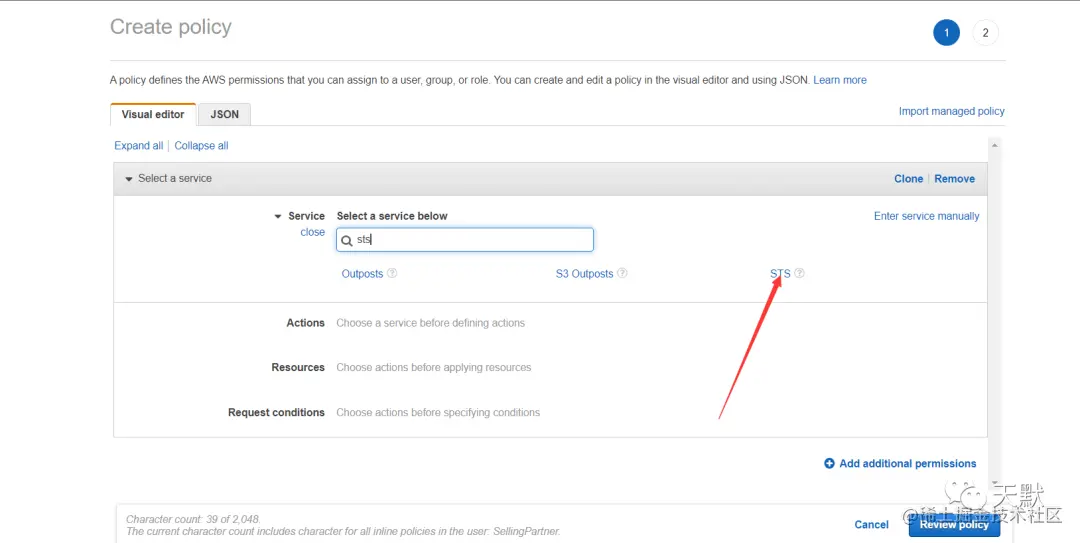Click the 'Select a service' header bar text
This screenshot has height=543, width=1080.
click(x=175, y=178)
